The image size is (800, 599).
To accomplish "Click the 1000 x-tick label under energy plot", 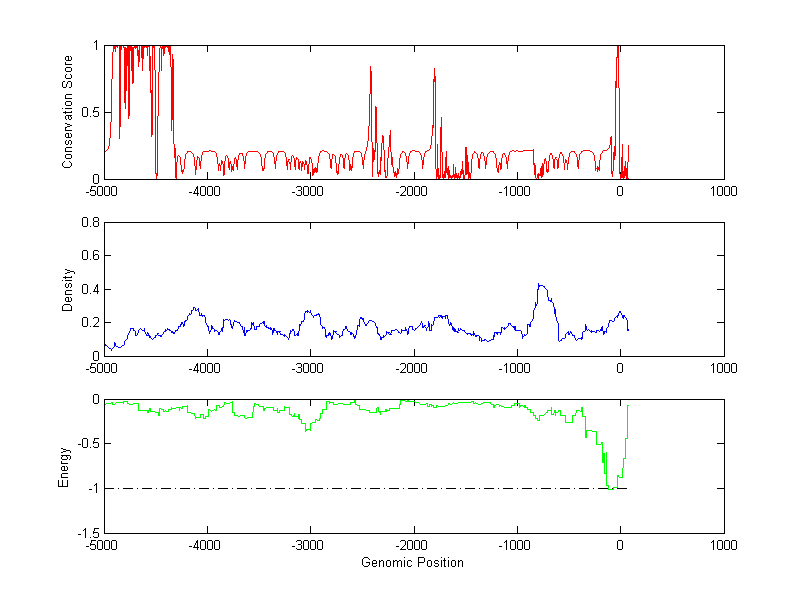I will [723, 546].
